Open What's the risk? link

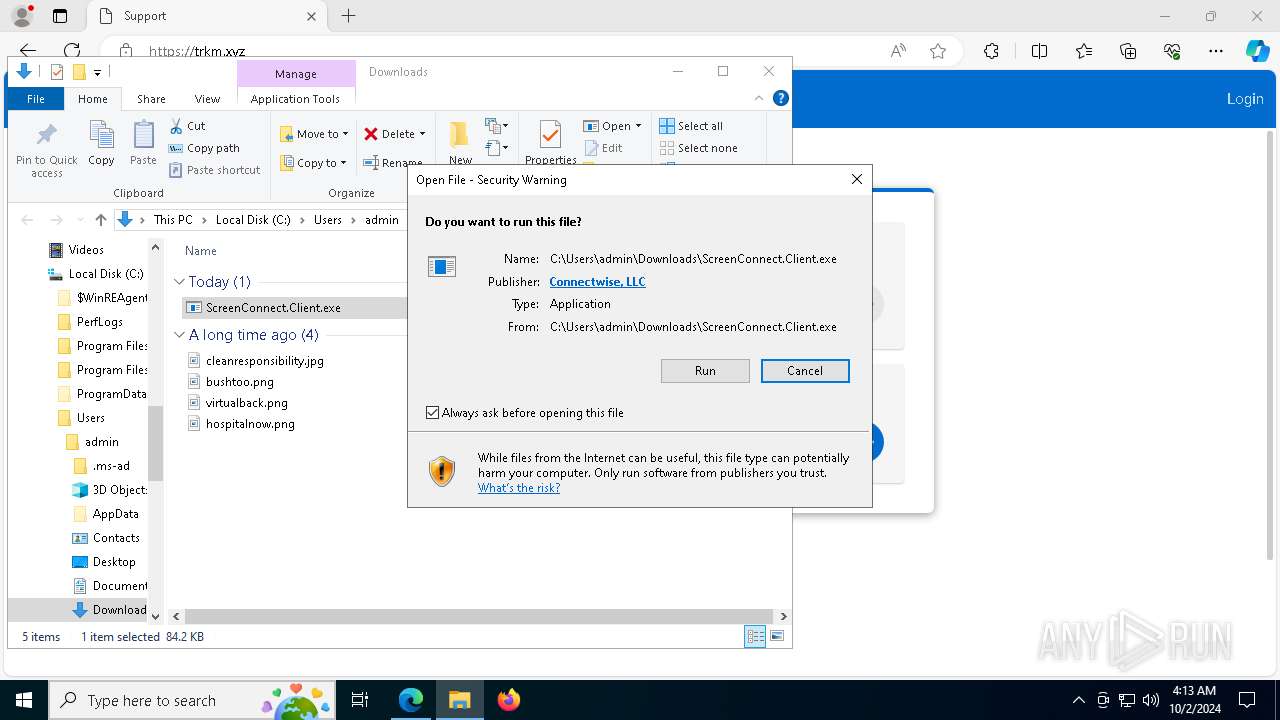coord(519,488)
